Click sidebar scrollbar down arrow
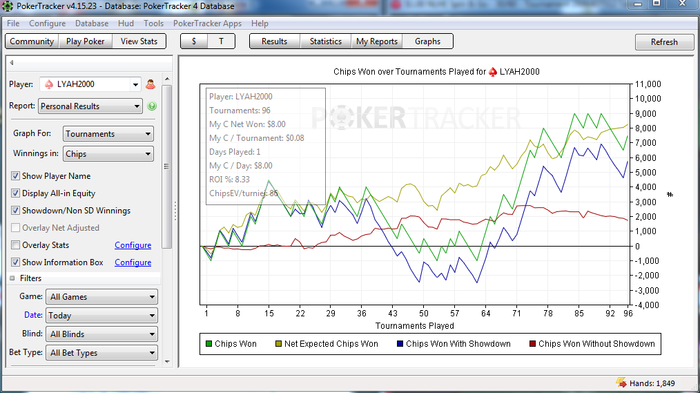 pyautogui.click(x=167, y=361)
